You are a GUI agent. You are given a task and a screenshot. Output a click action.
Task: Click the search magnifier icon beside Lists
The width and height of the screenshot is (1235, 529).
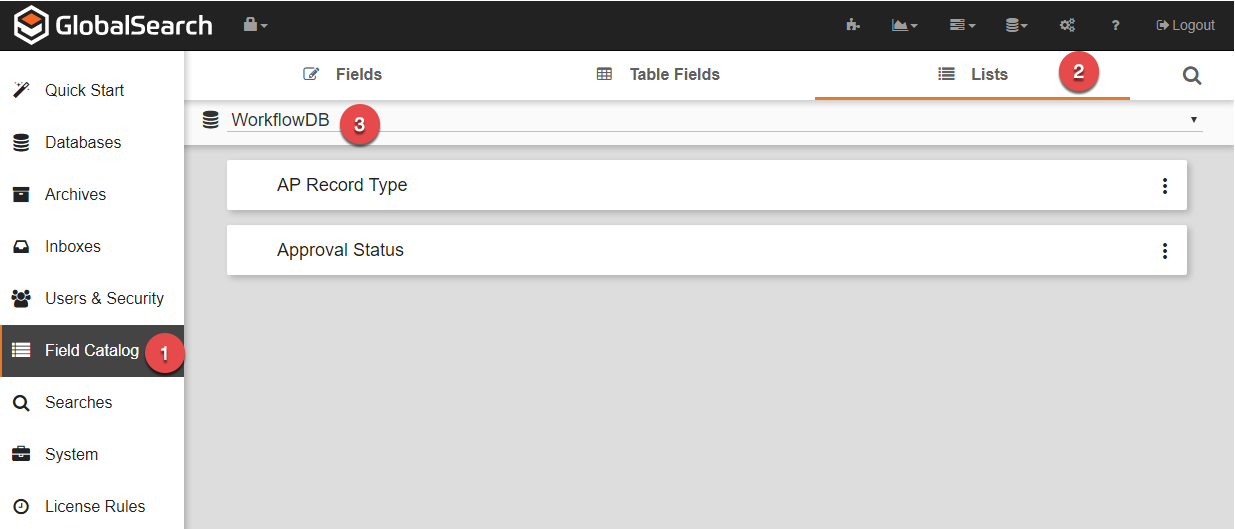pos(1191,75)
